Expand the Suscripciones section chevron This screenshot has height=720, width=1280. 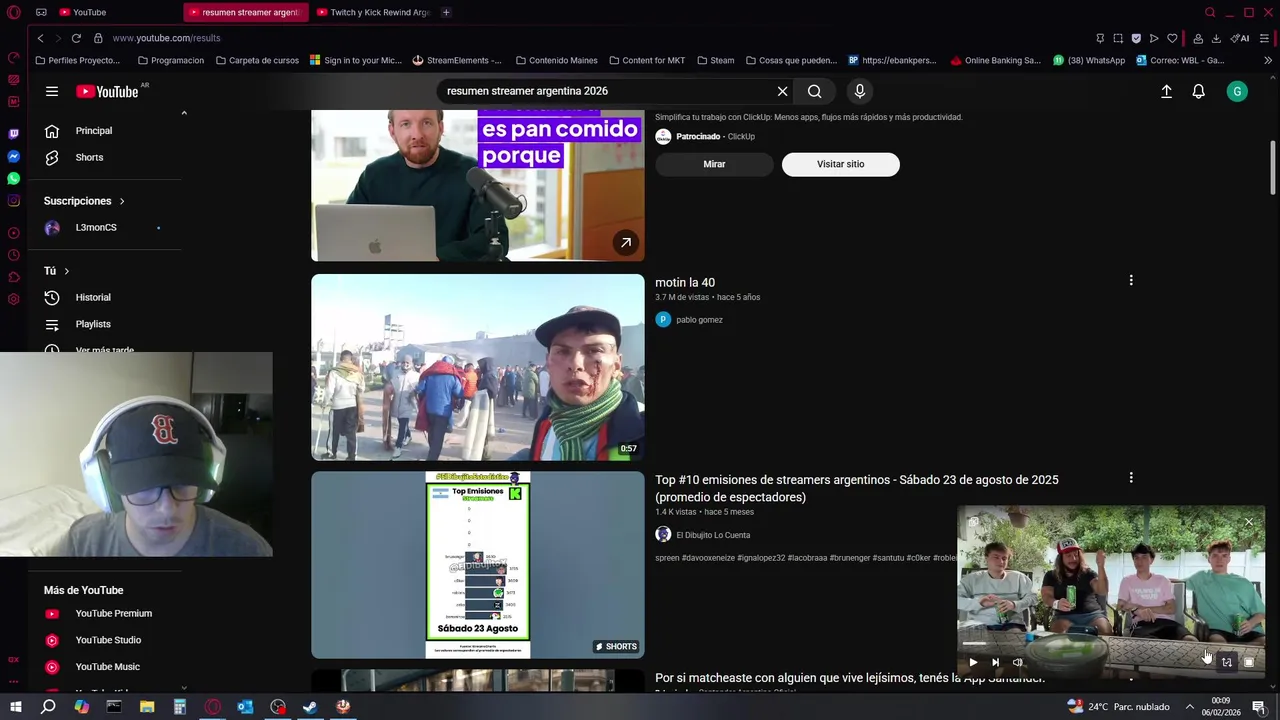coord(122,201)
